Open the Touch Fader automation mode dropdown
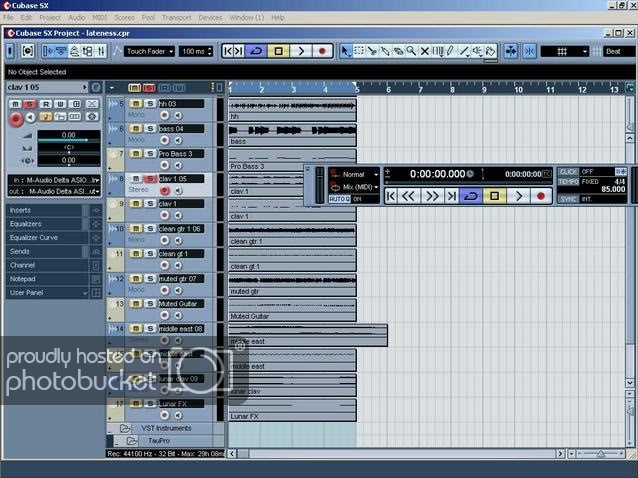This screenshot has height=478, width=638. (149, 51)
